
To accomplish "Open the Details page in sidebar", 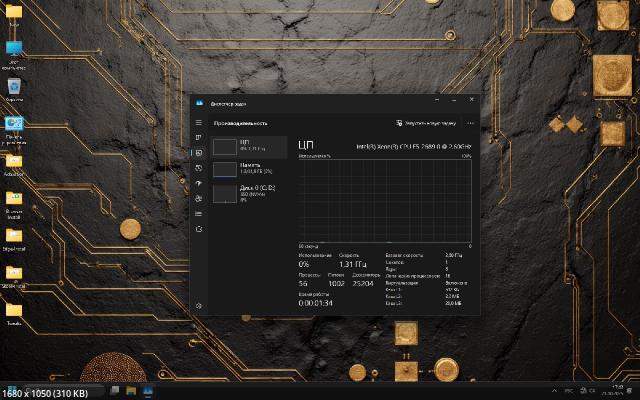I will coord(199,214).
